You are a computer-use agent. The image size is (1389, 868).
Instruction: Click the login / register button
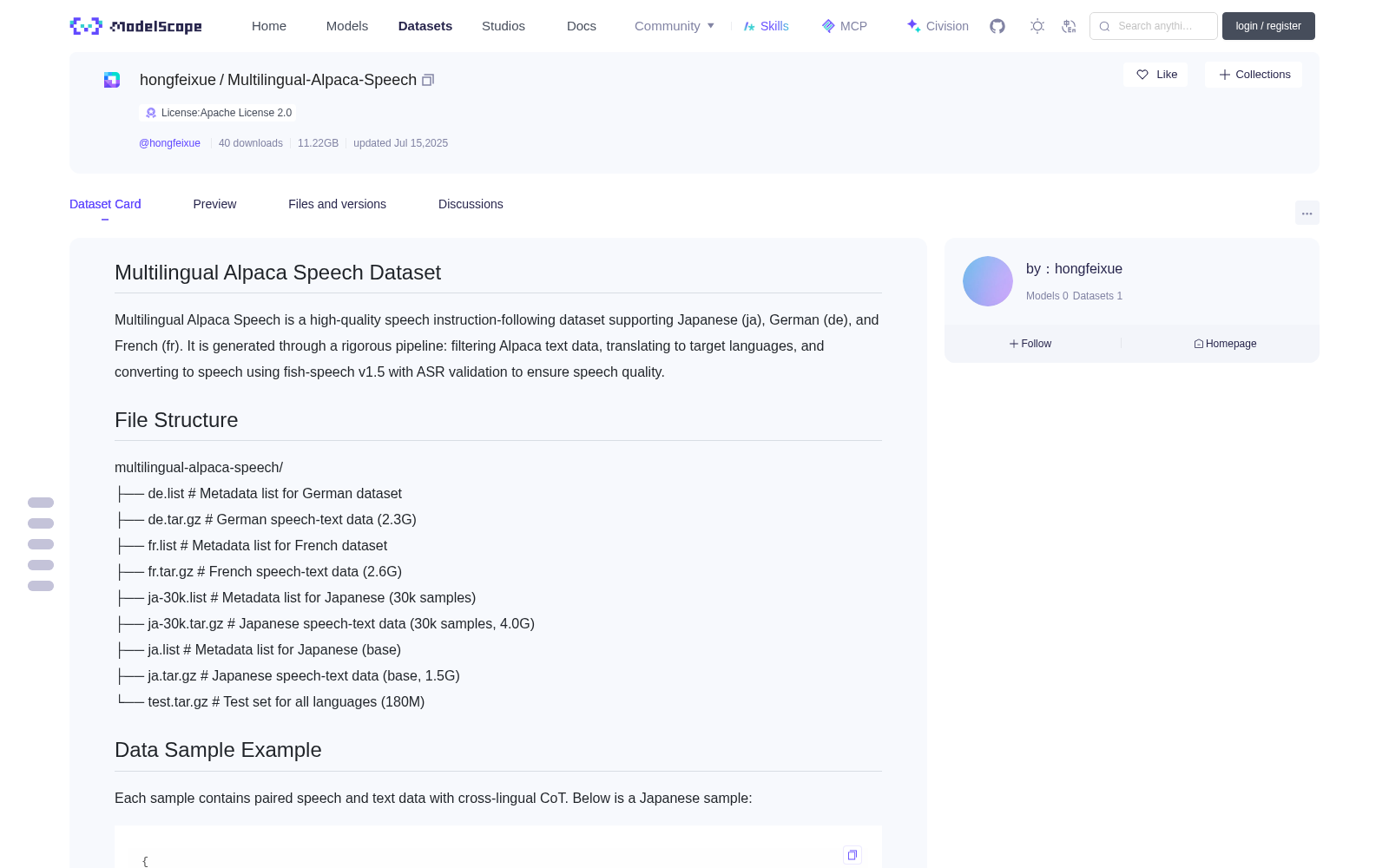pos(1268,26)
